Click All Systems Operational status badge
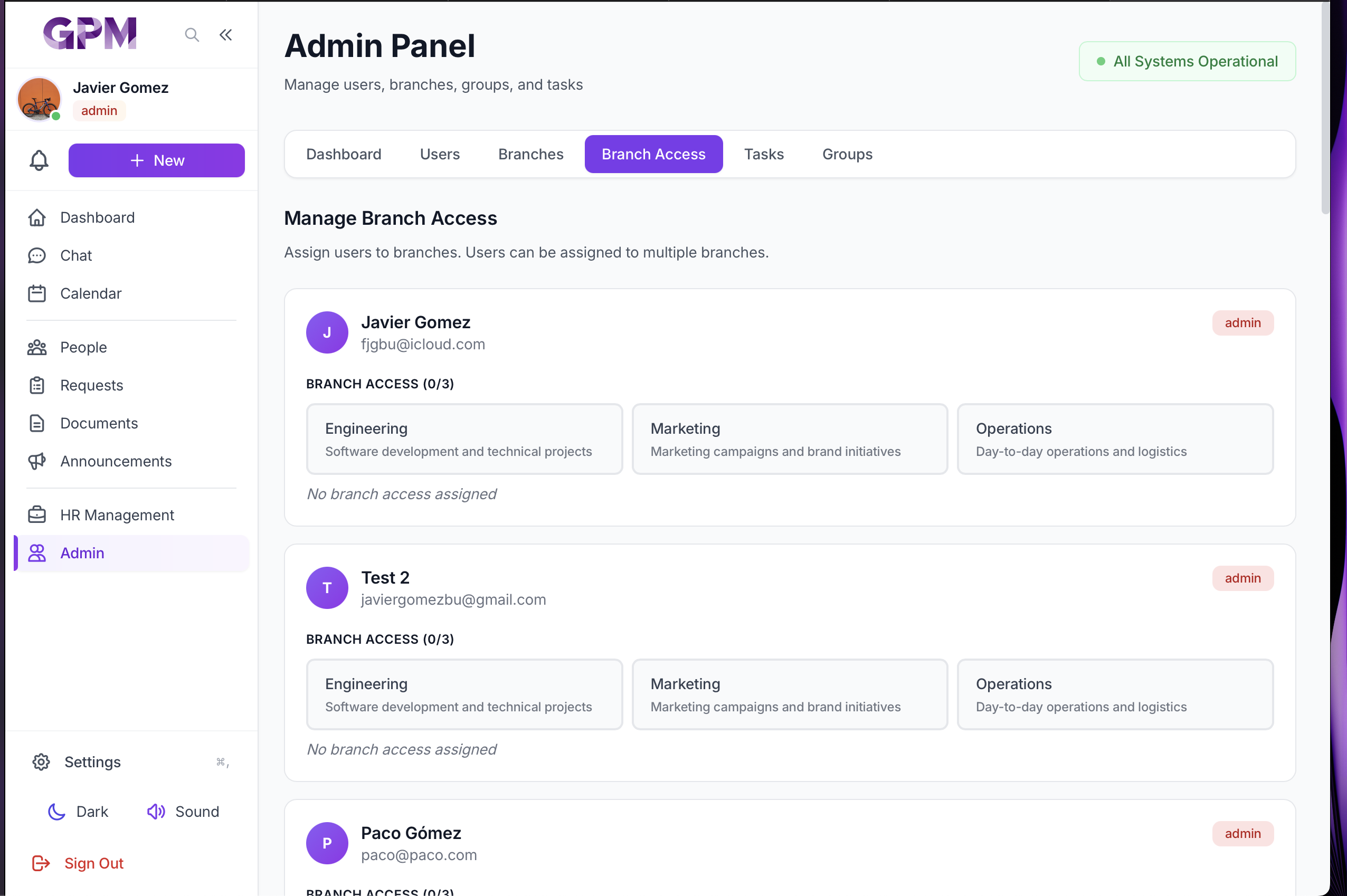 (x=1187, y=61)
